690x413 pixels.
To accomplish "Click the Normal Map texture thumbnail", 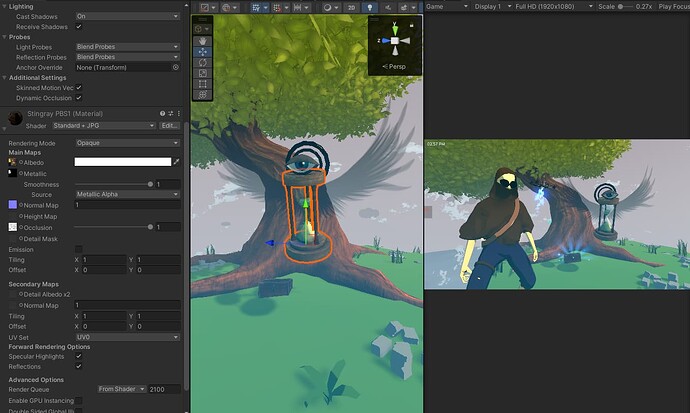I will click(12, 205).
